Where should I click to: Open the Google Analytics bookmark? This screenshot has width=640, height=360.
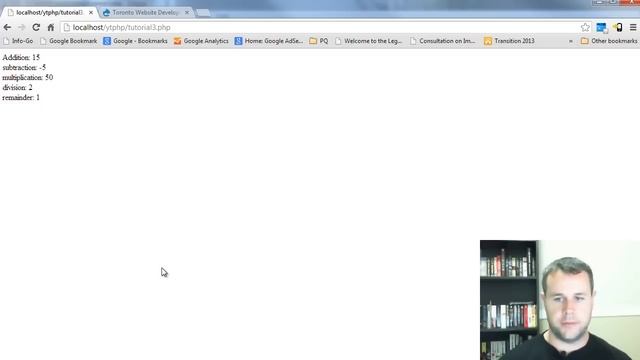click(x=201, y=41)
